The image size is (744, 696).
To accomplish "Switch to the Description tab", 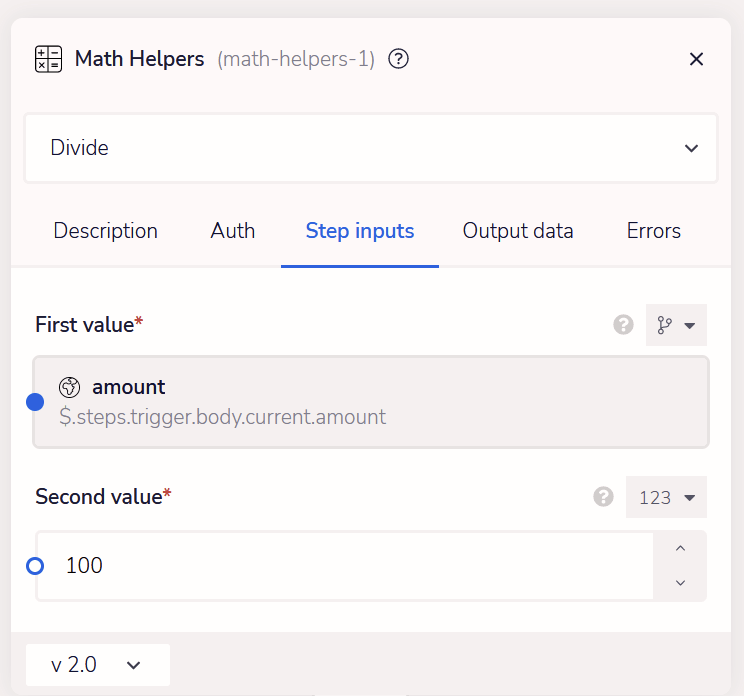I will (x=105, y=231).
